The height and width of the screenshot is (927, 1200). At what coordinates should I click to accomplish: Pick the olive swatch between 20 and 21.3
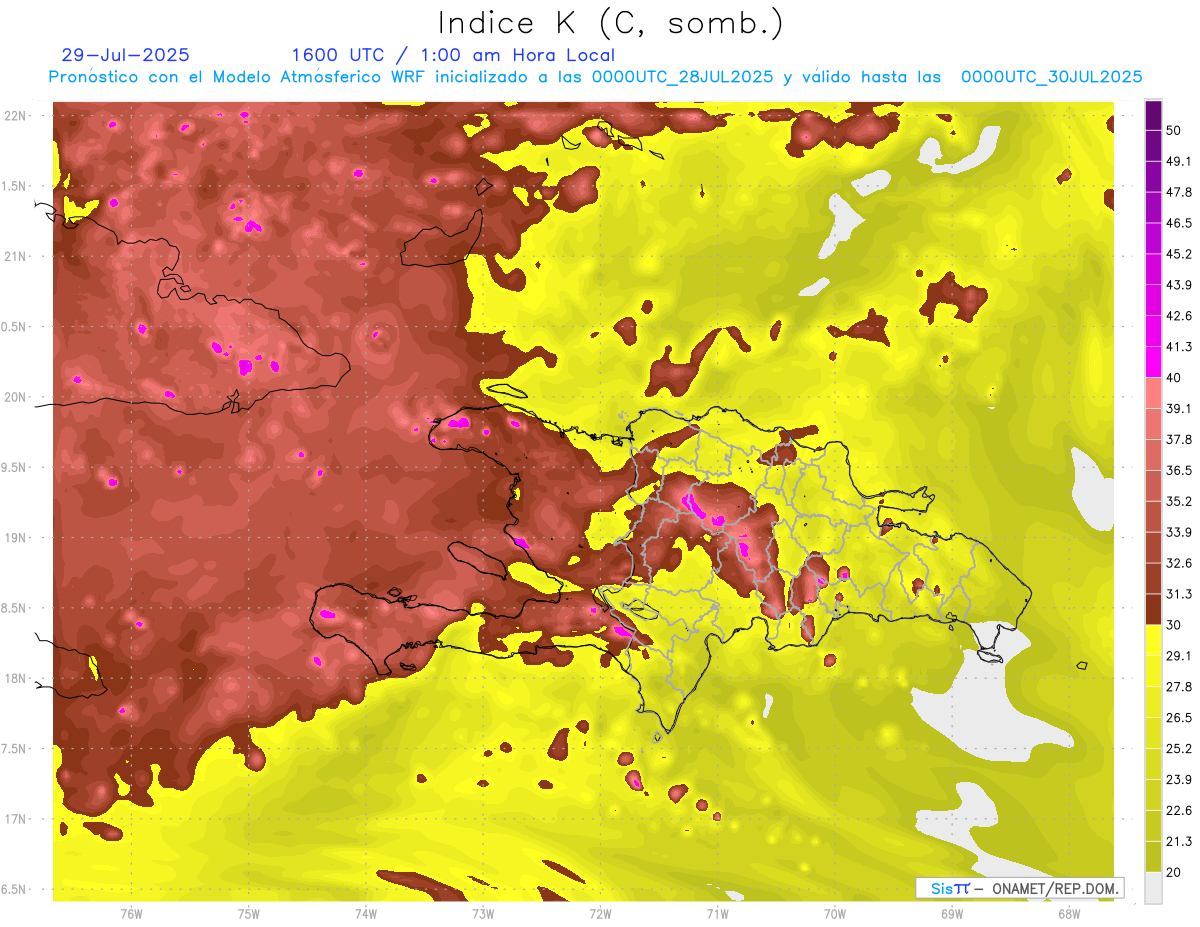click(1153, 856)
